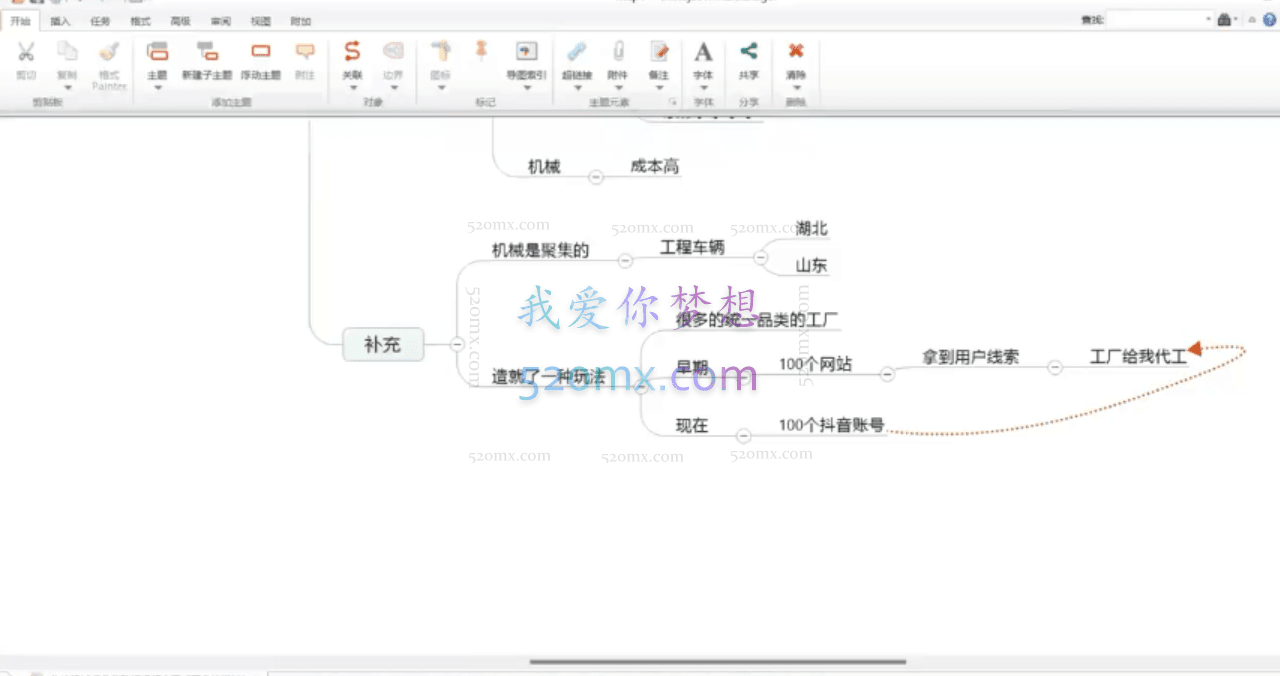
Task: Select the 工厂给我代工 topic node
Action: [1137, 356]
